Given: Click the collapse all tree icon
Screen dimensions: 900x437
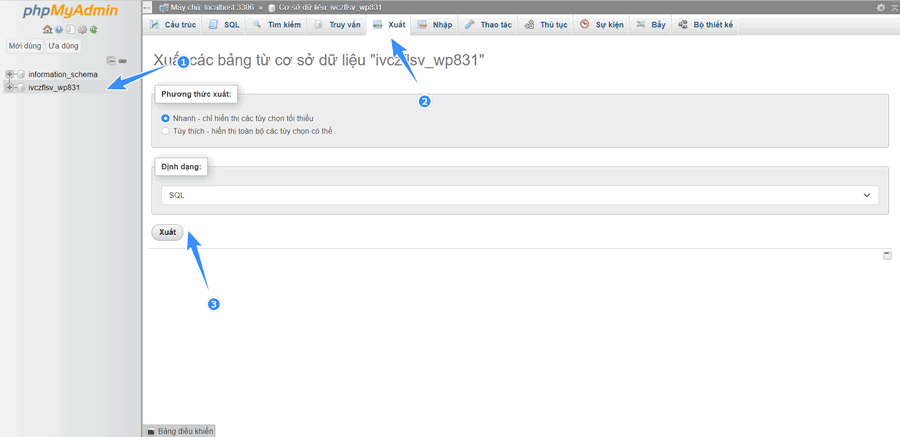Looking at the screenshot, I should tap(111, 60).
